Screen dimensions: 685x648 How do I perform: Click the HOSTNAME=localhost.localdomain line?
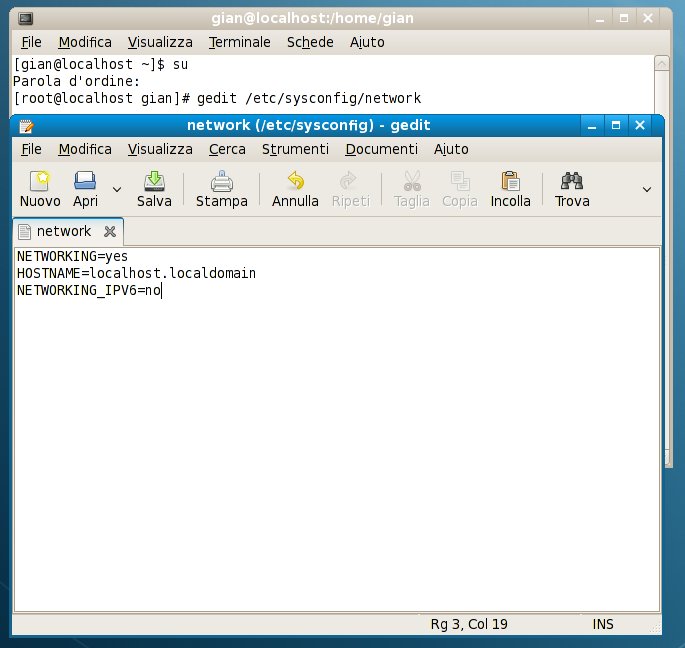click(136, 273)
